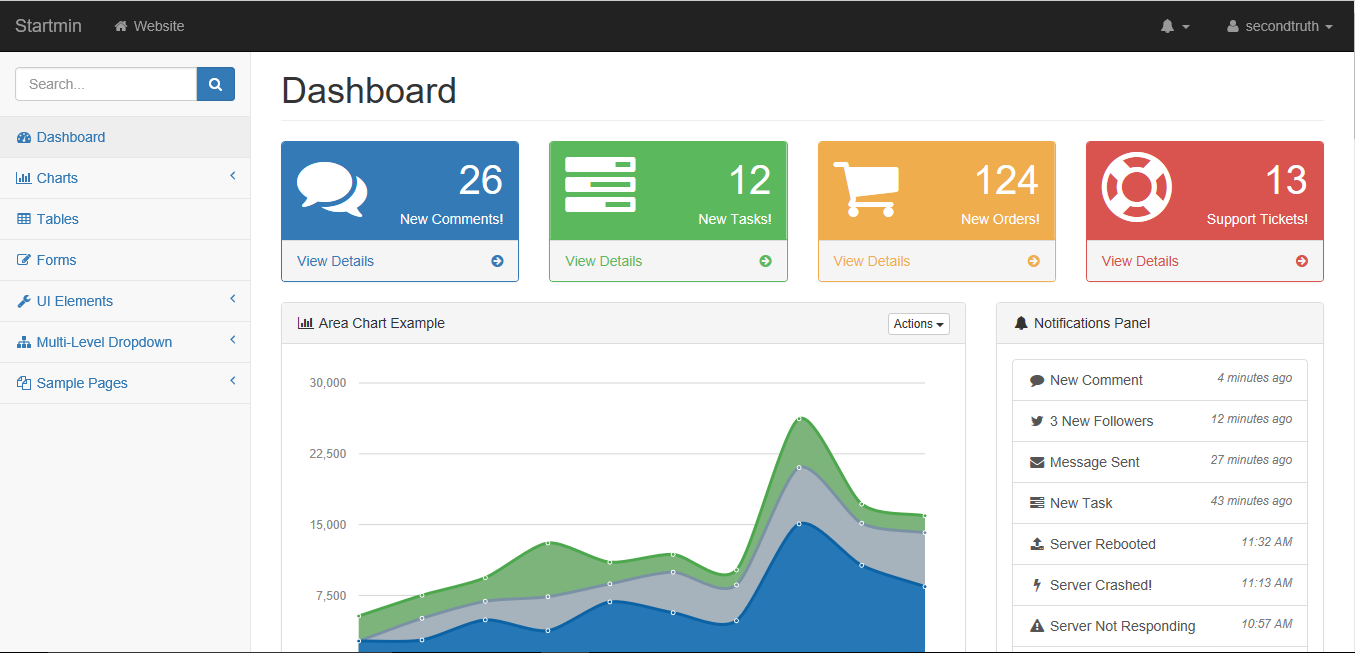This screenshot has width=1355, height=653.
Task: Click View Details under New Orders
Action: click(x=871, y=261)
